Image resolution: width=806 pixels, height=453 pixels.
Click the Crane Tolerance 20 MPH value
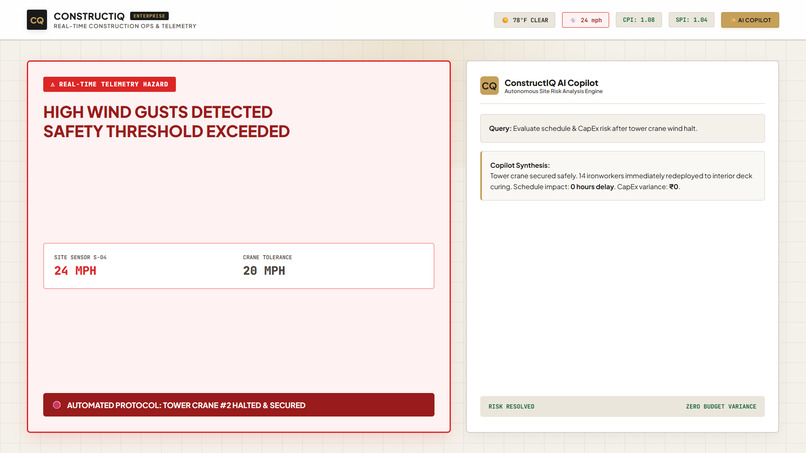point(264,271)
